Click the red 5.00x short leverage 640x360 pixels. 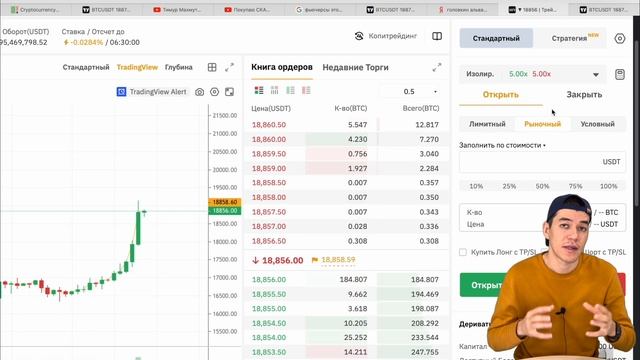pyautogui.click(x=542, y=74)
